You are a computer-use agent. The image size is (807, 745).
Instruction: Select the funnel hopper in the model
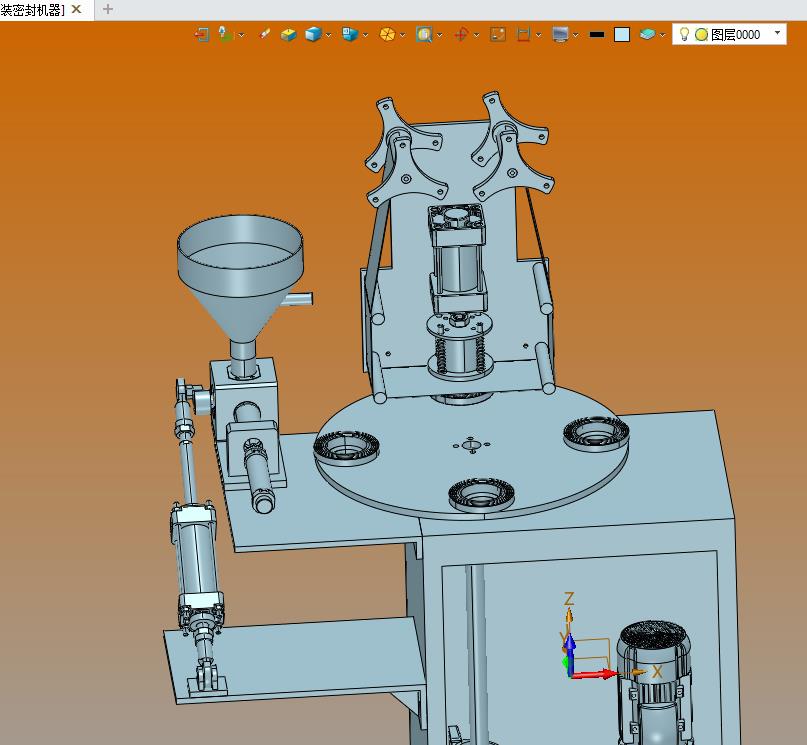(x=240, y=278)
